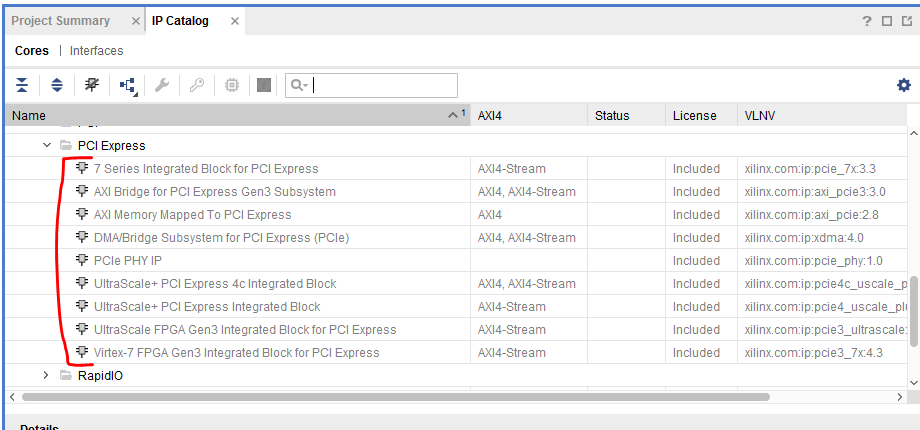Click the hide incompatible IP filter icon
Image resolution: width=920 pixels, height=430 pixels.
(x=92, y=86)
